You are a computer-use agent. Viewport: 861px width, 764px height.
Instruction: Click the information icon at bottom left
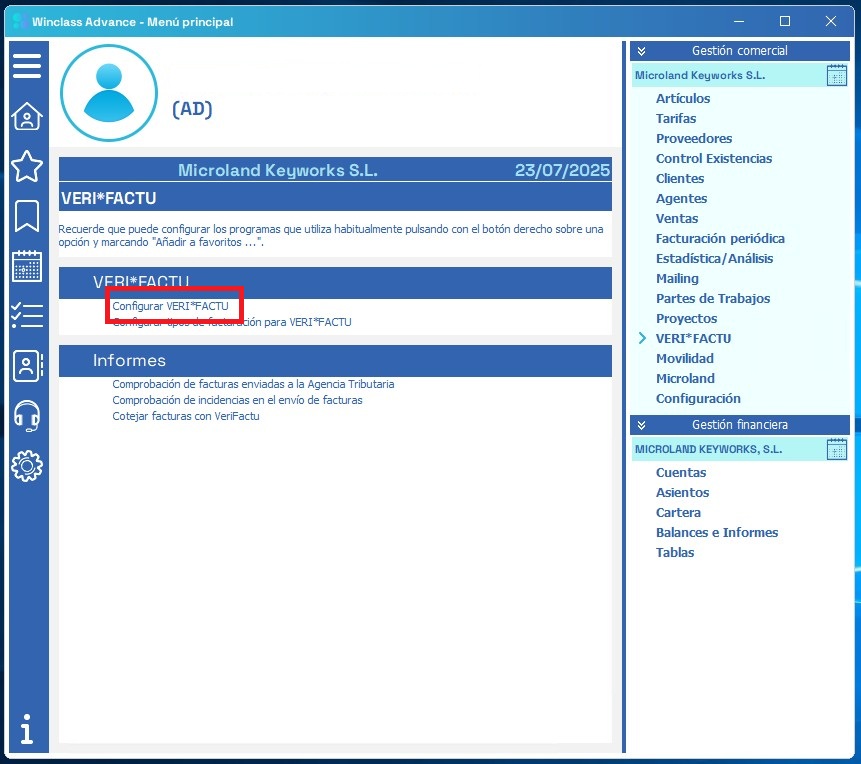(x=27, y=729)
